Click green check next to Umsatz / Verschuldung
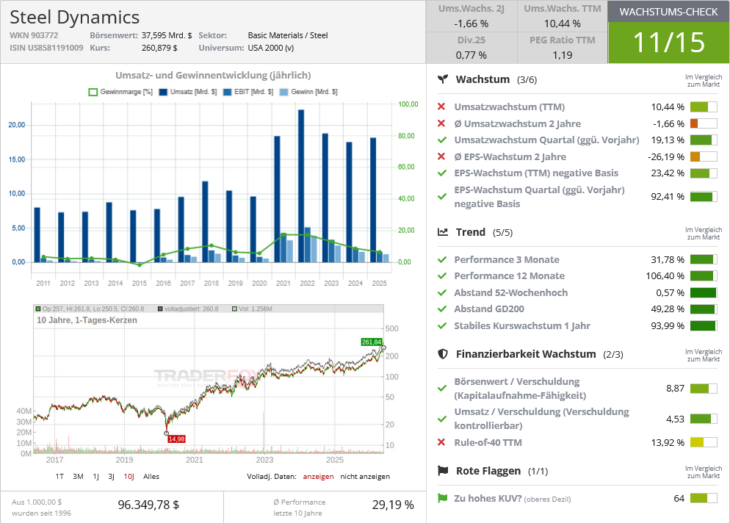 [442, 419]
